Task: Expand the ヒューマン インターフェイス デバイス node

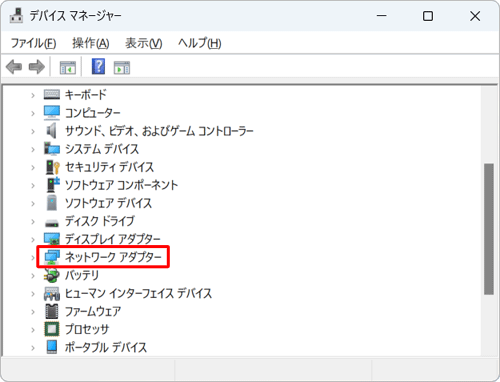Action: [x=33, y=294]
